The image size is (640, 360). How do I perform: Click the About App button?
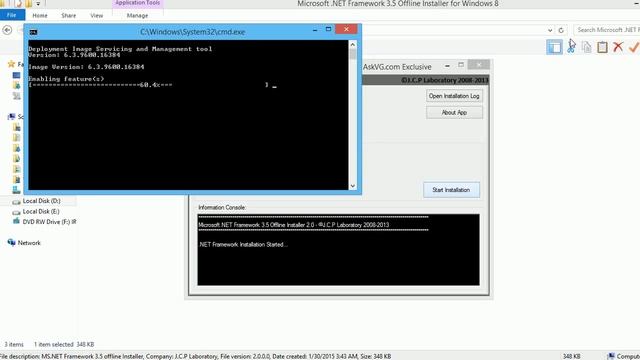tap(454, 112)
